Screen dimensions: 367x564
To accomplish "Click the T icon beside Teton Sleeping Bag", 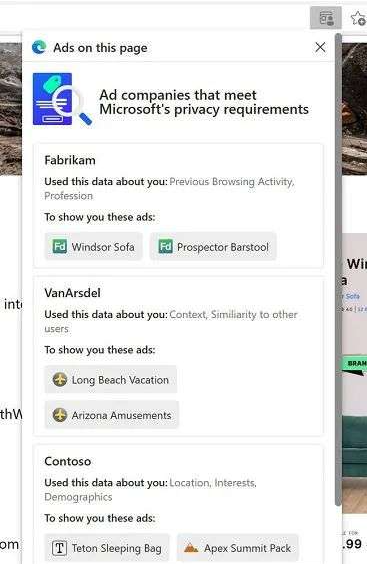I will pyautogui.click(x=59, y=548).
